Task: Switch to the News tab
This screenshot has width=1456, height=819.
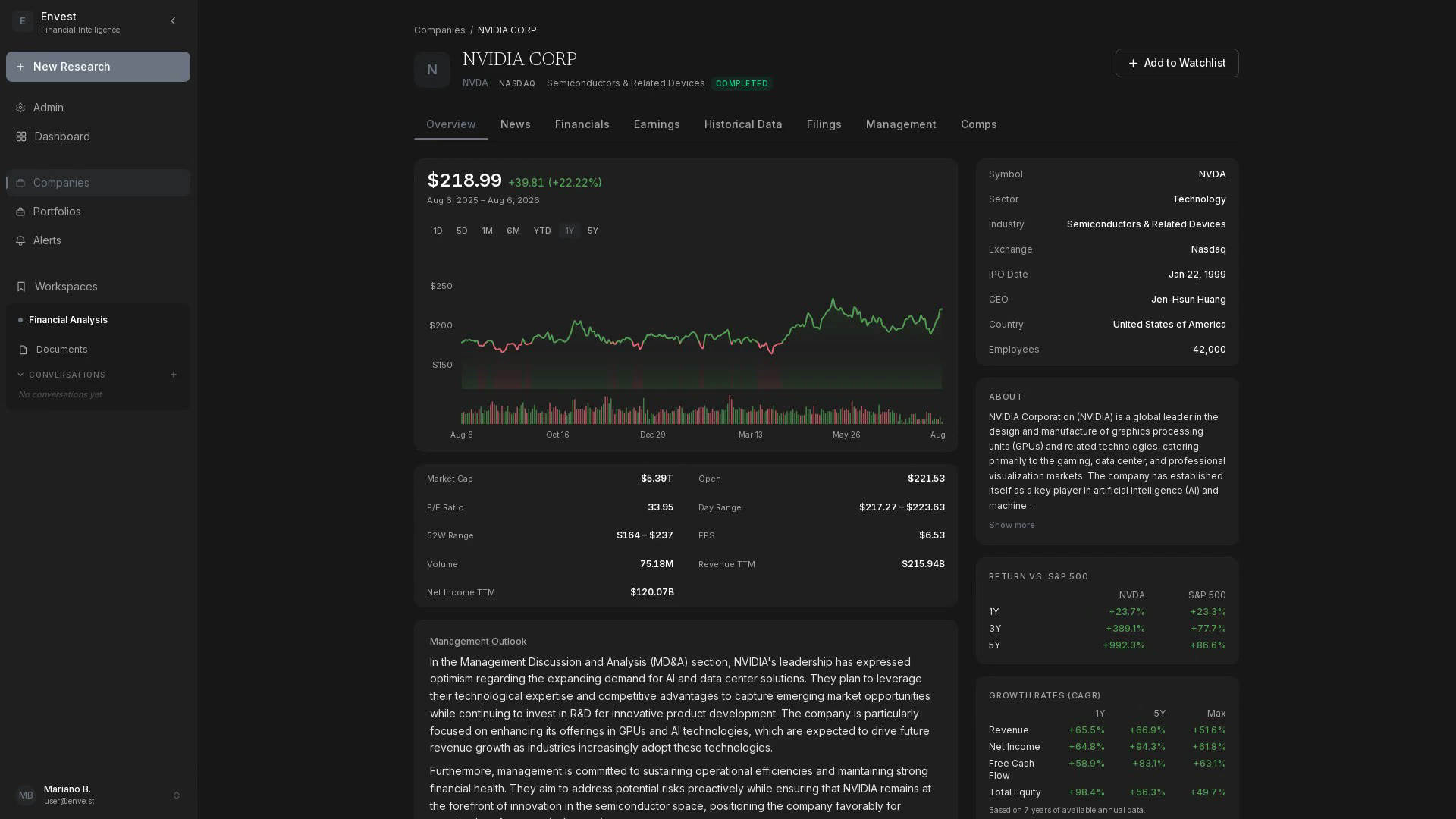Action: click(516, 124)
